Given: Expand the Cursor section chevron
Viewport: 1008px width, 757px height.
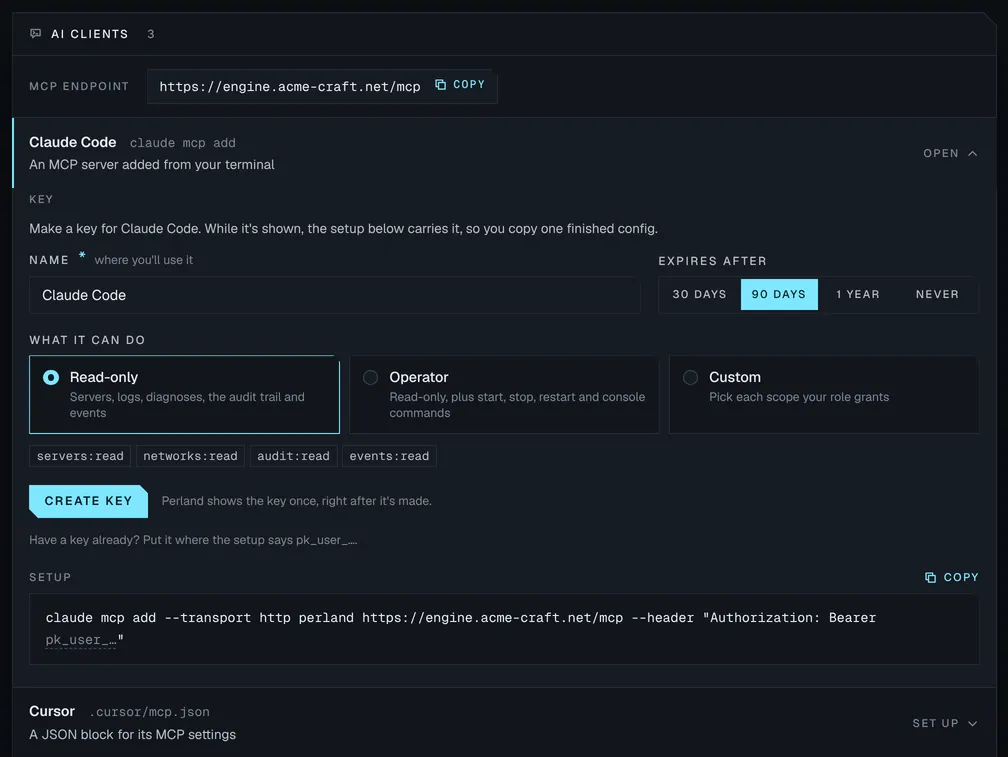Looking at the screenshot, I should [x=973, y=723].
